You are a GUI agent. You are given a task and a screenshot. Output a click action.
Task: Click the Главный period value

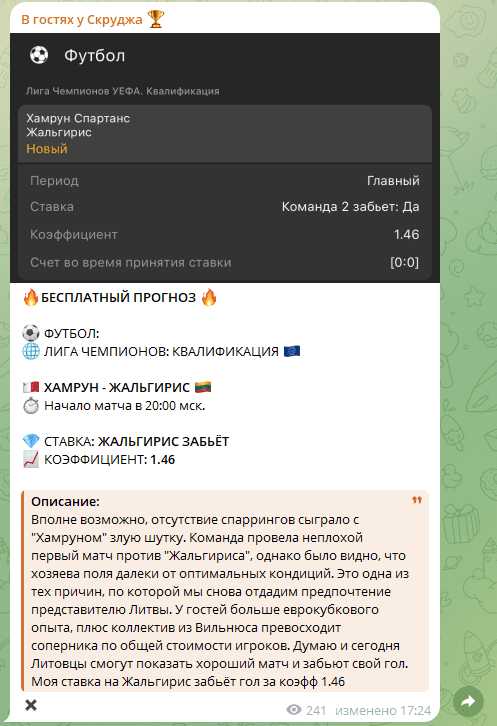(393, 181)
